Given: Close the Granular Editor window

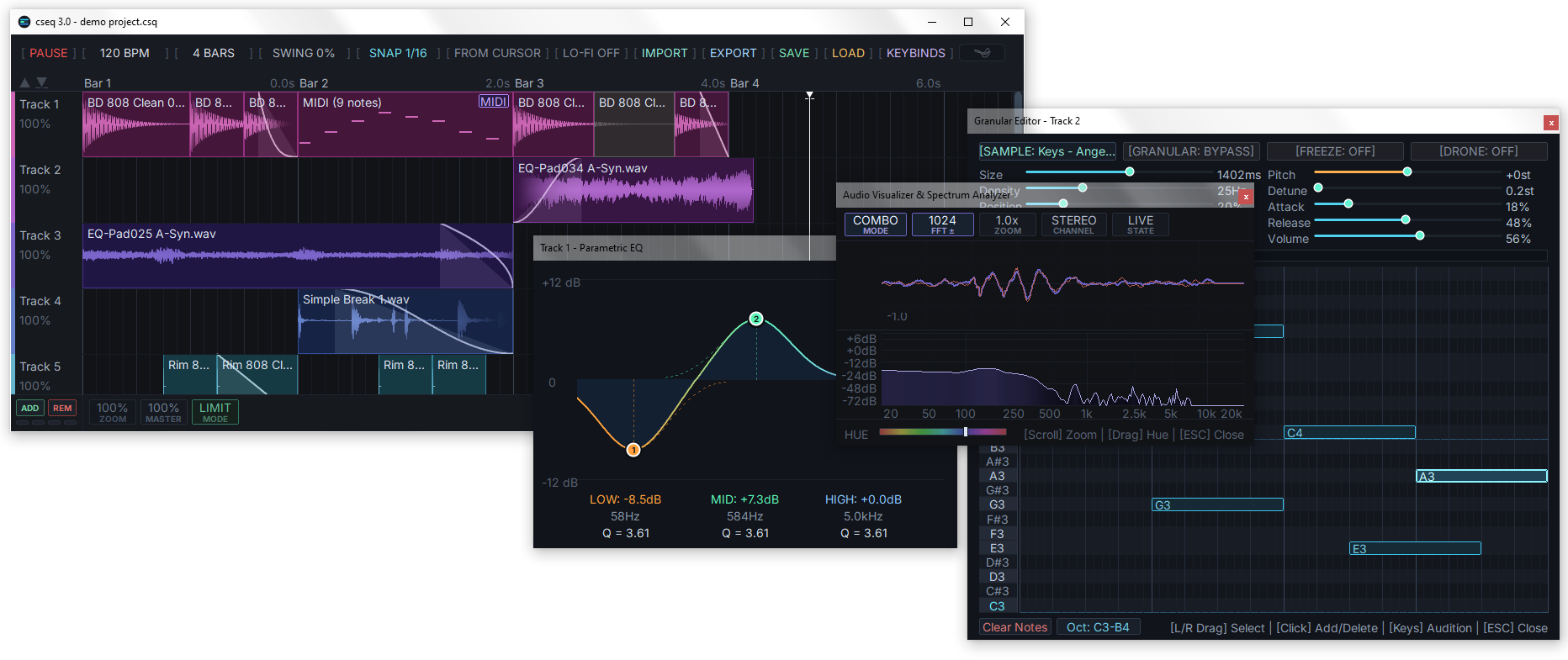Looking at the screenshot, I should coord(1551,123).
